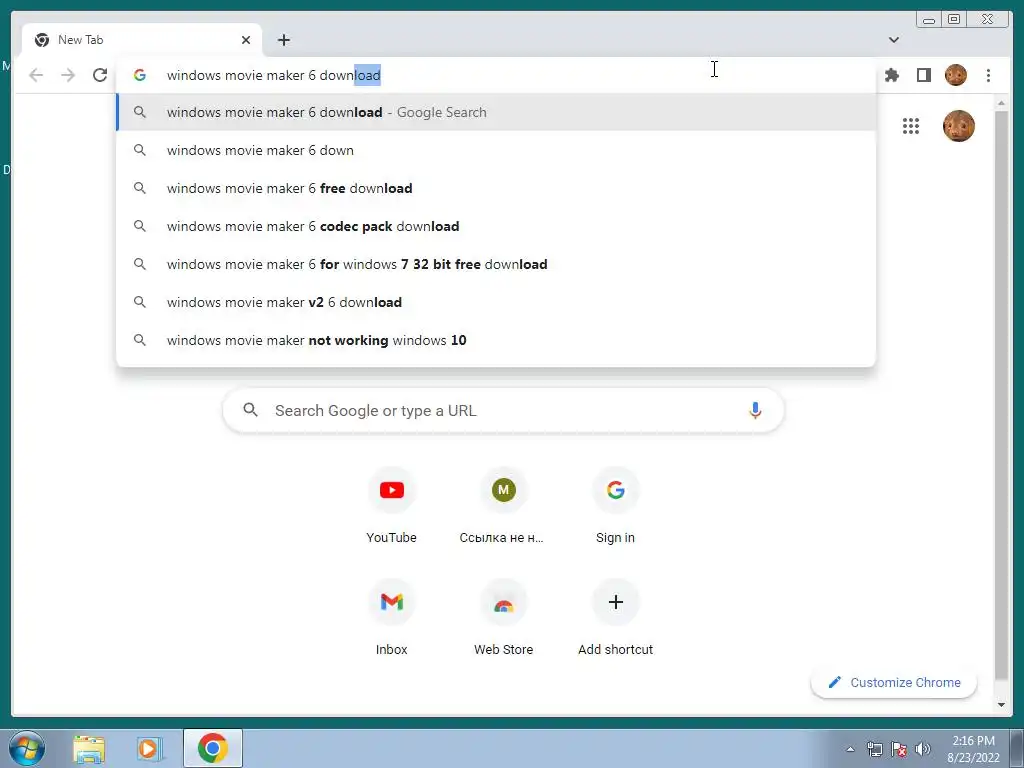
Task: Open Chrome profile avatar in toolbar
Action: coord(955,75)
